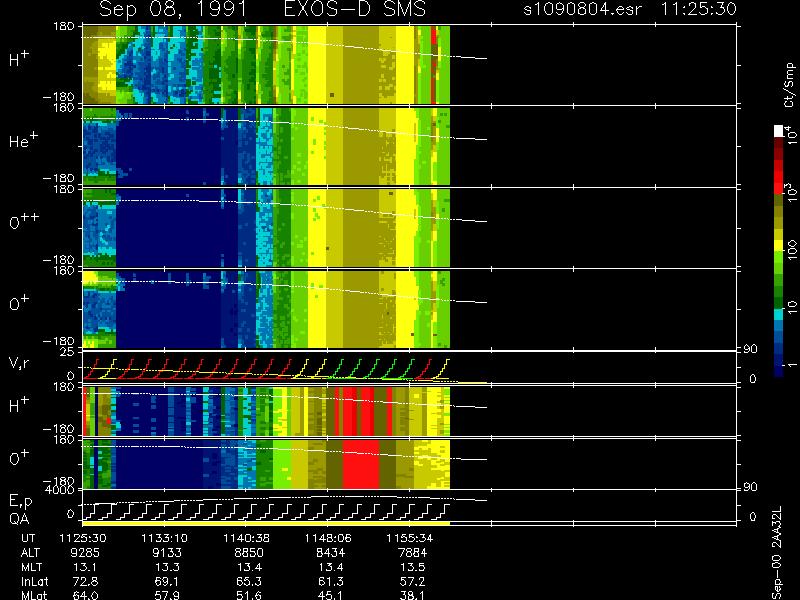Click the InLat value "57.2"
This screenshot has width=800, height=600.
click(412, 582)
